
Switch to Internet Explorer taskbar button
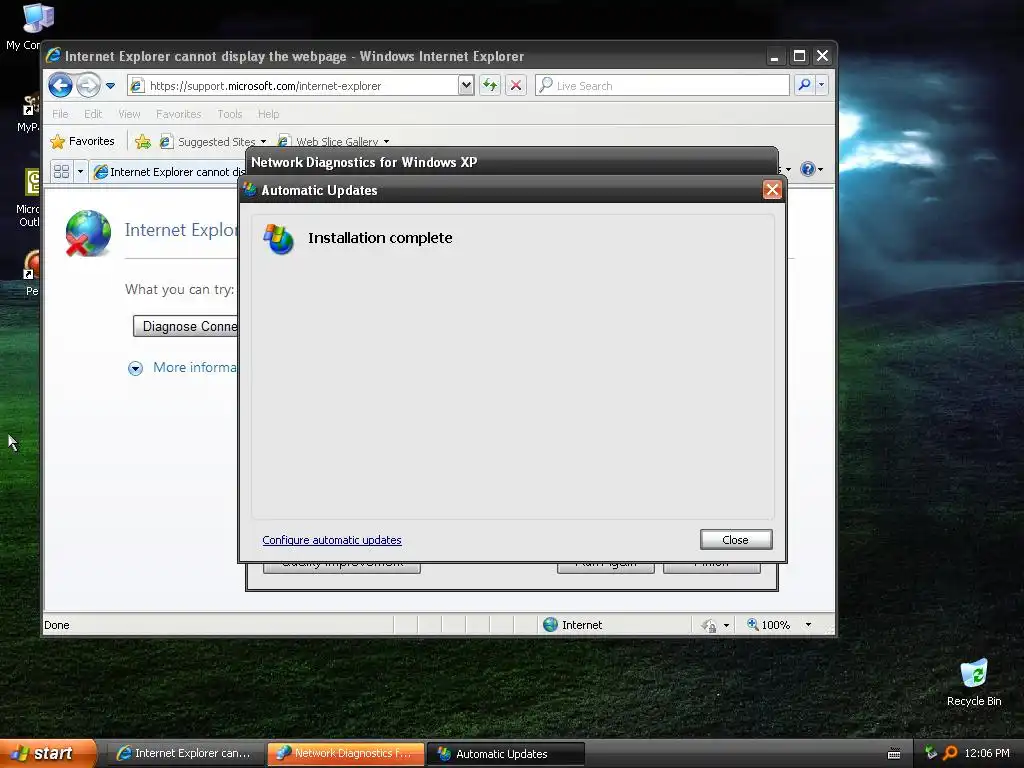184,753
